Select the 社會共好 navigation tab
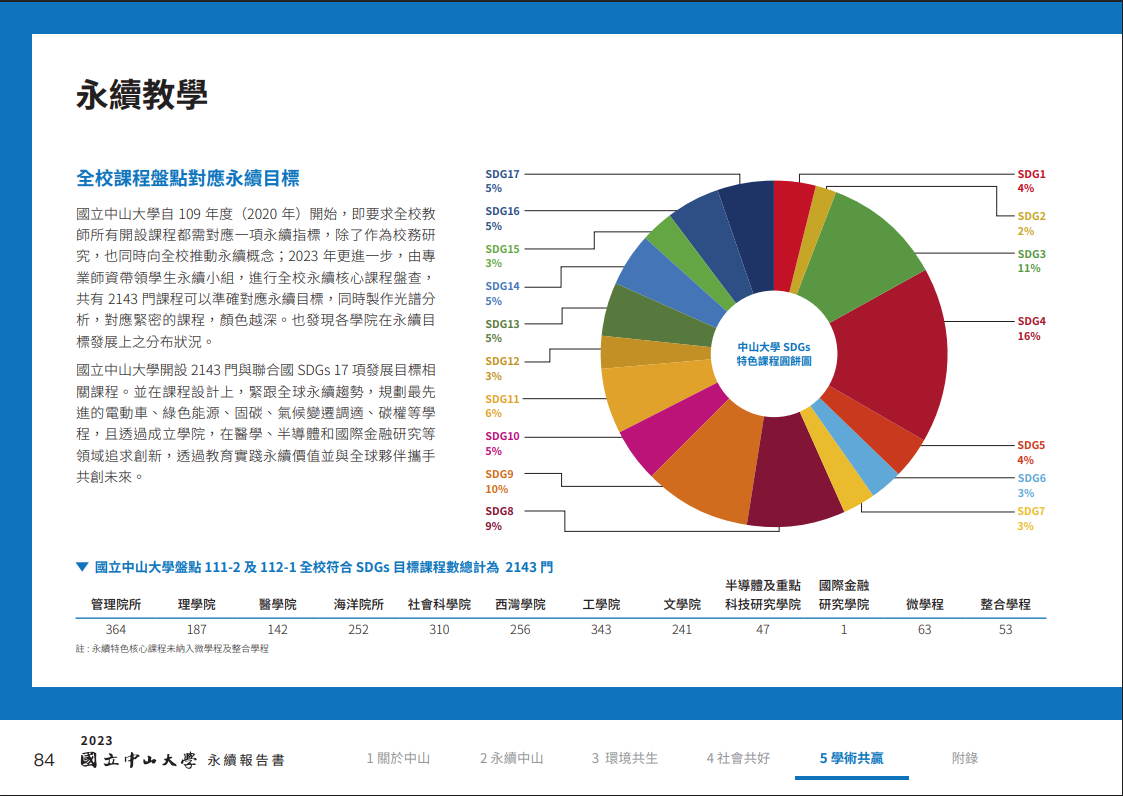The image size is (1123, 796). [738, 758]
